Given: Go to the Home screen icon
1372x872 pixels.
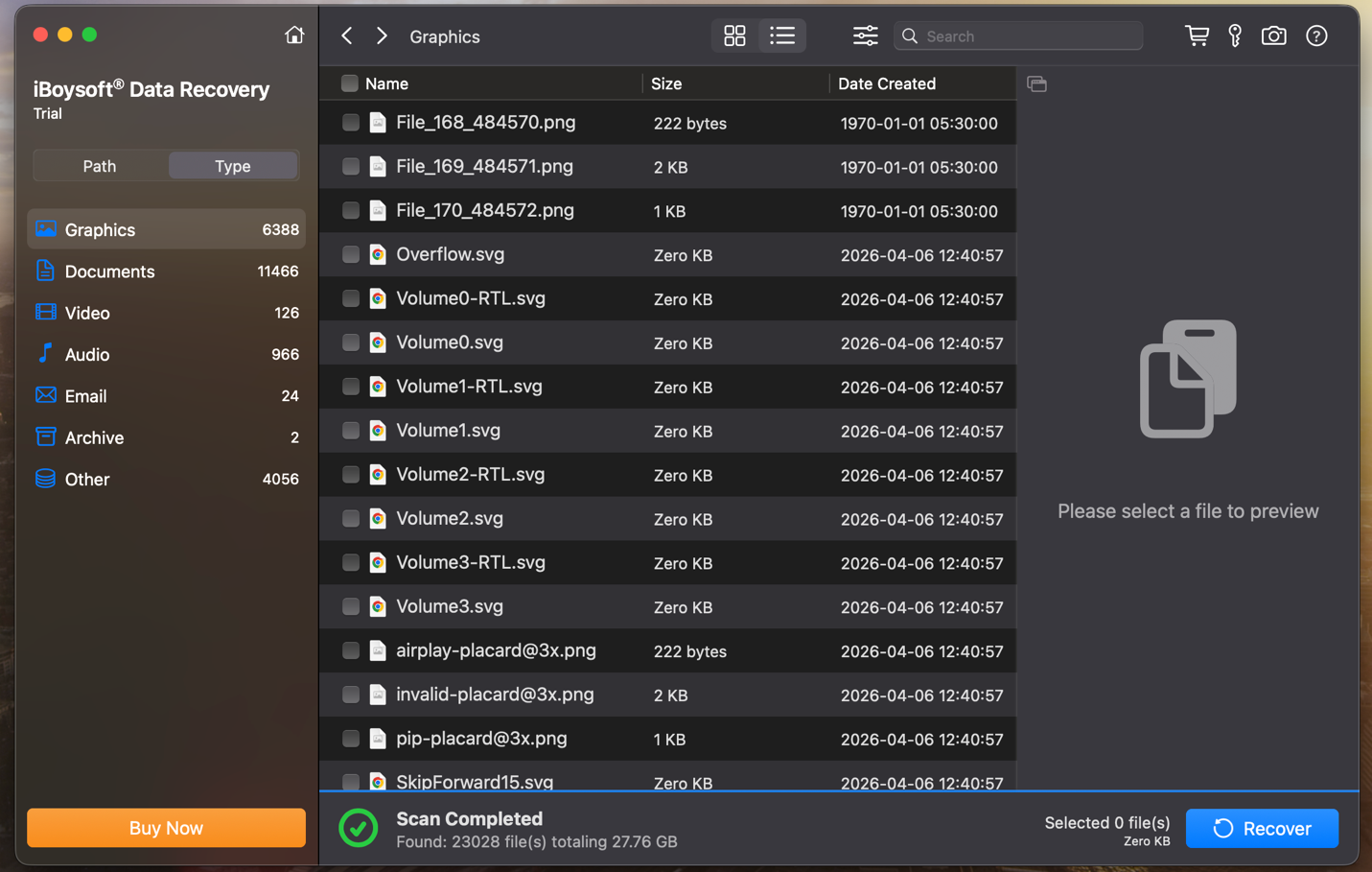Looking at the screenshot, I should tap(294, 35).
